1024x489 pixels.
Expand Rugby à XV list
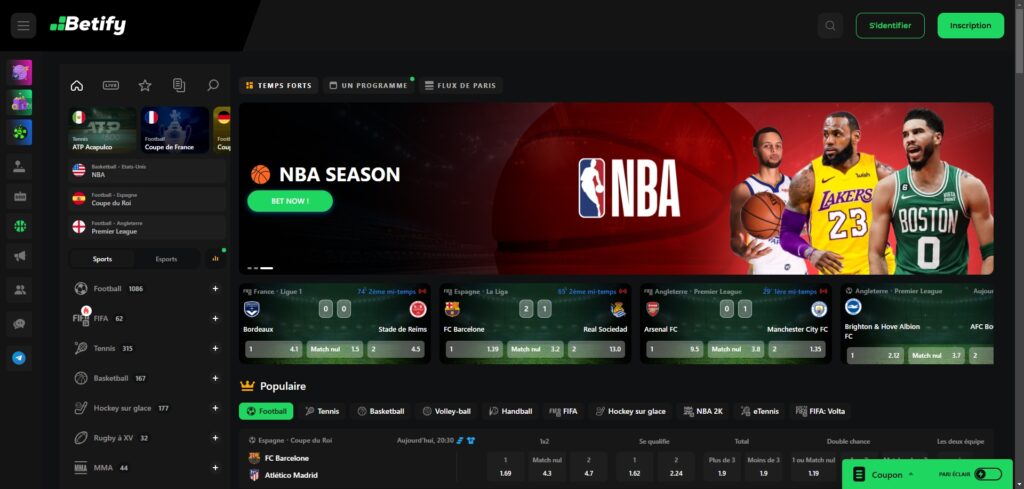coord(216,438)
